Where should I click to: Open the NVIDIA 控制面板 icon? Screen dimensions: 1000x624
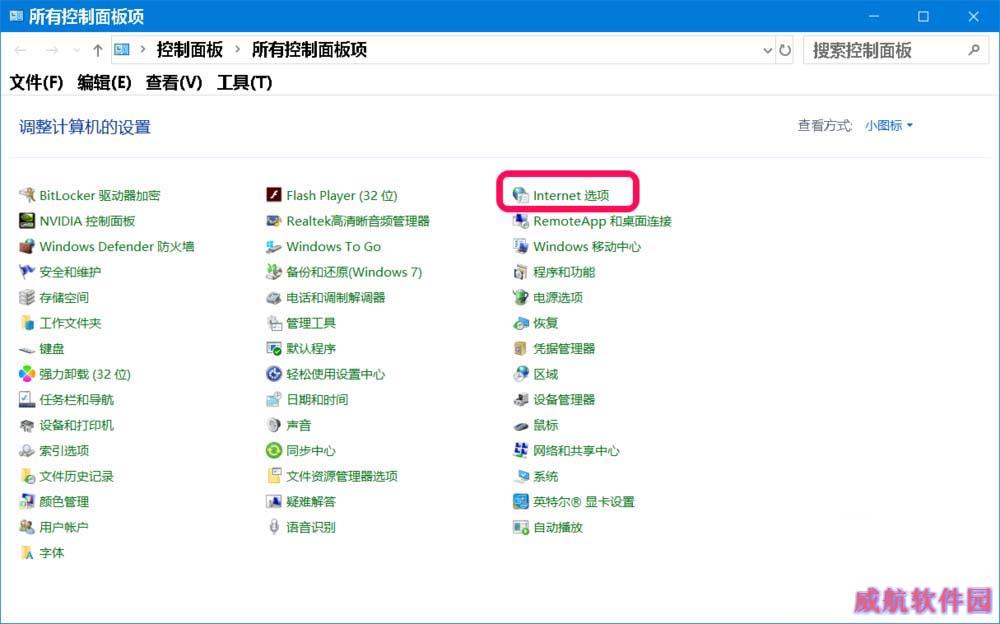click(x=27, y=221)
